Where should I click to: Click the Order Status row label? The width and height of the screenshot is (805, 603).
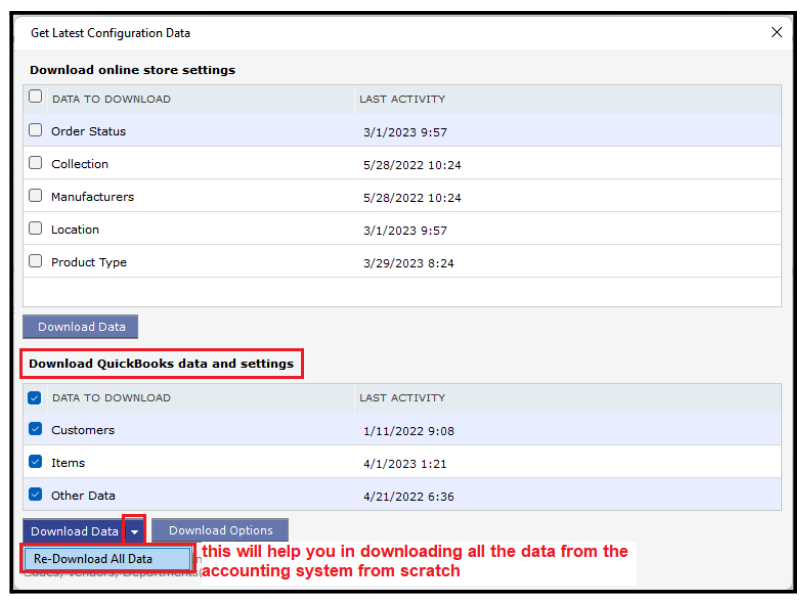tap(88, 131)
